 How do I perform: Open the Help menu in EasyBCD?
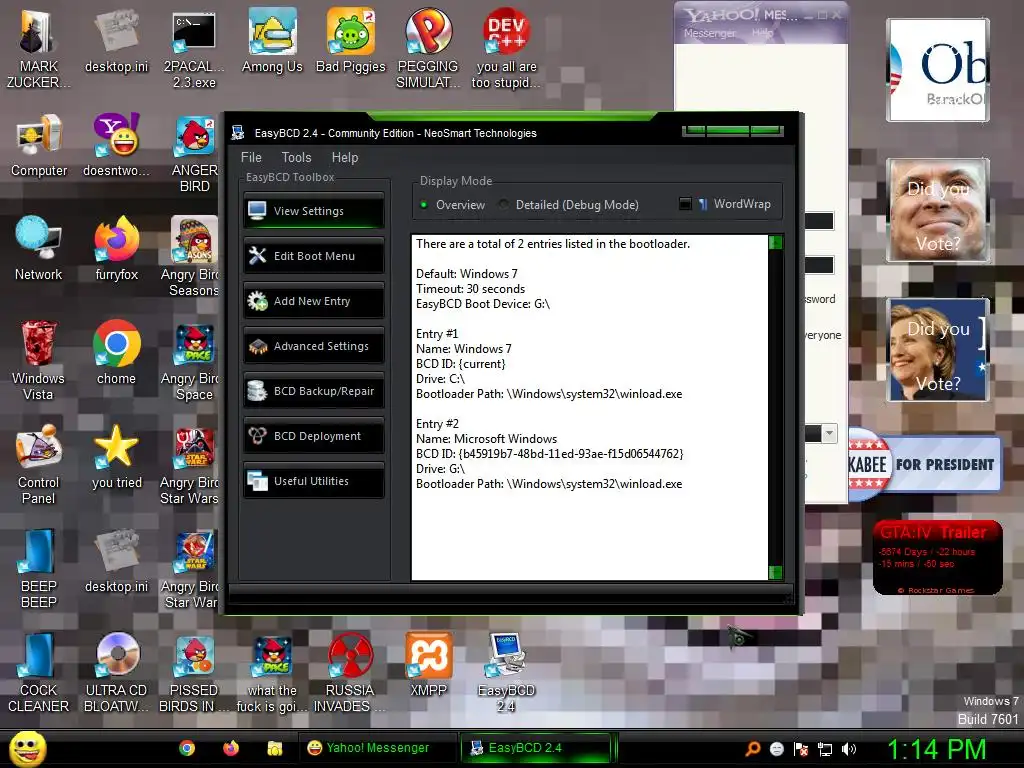[x=345, y=157]
